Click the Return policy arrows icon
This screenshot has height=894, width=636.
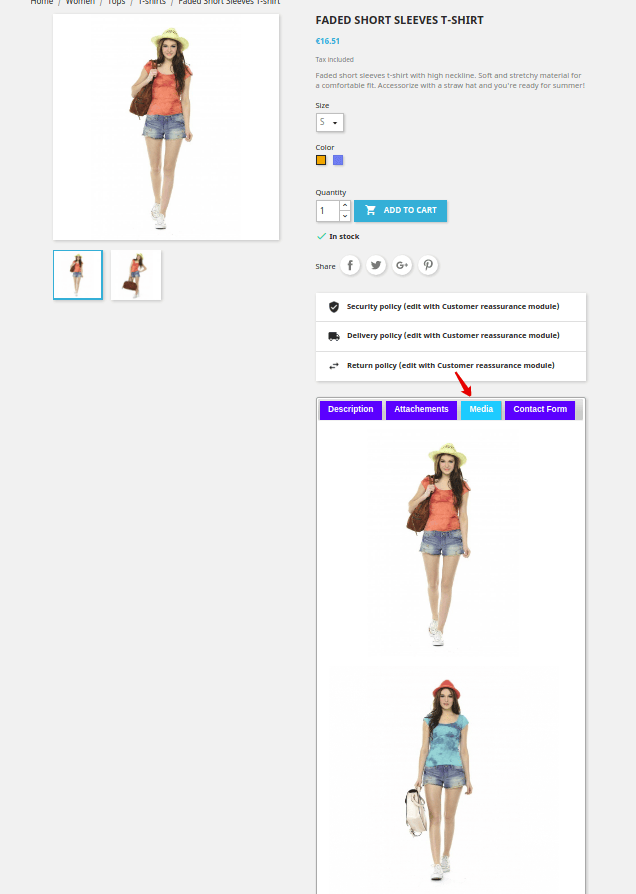point(334,365)
